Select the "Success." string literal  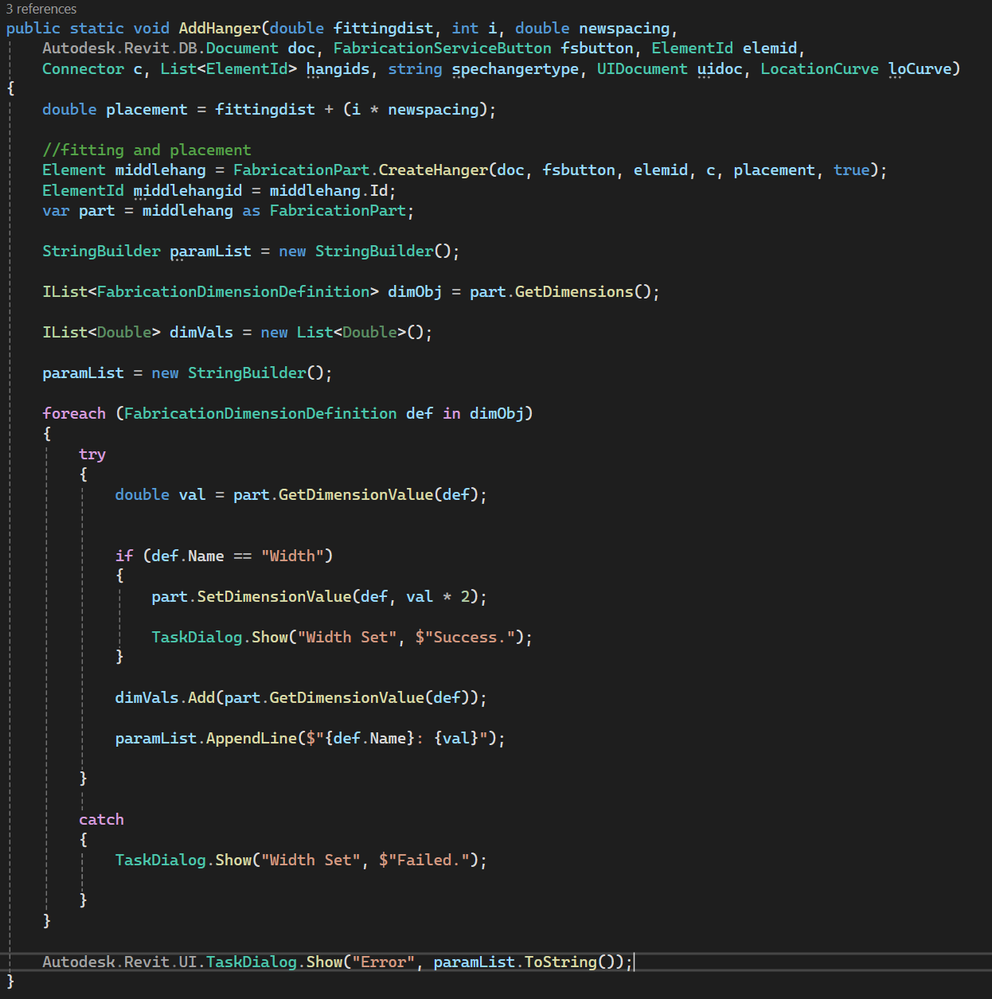point(470,637)
